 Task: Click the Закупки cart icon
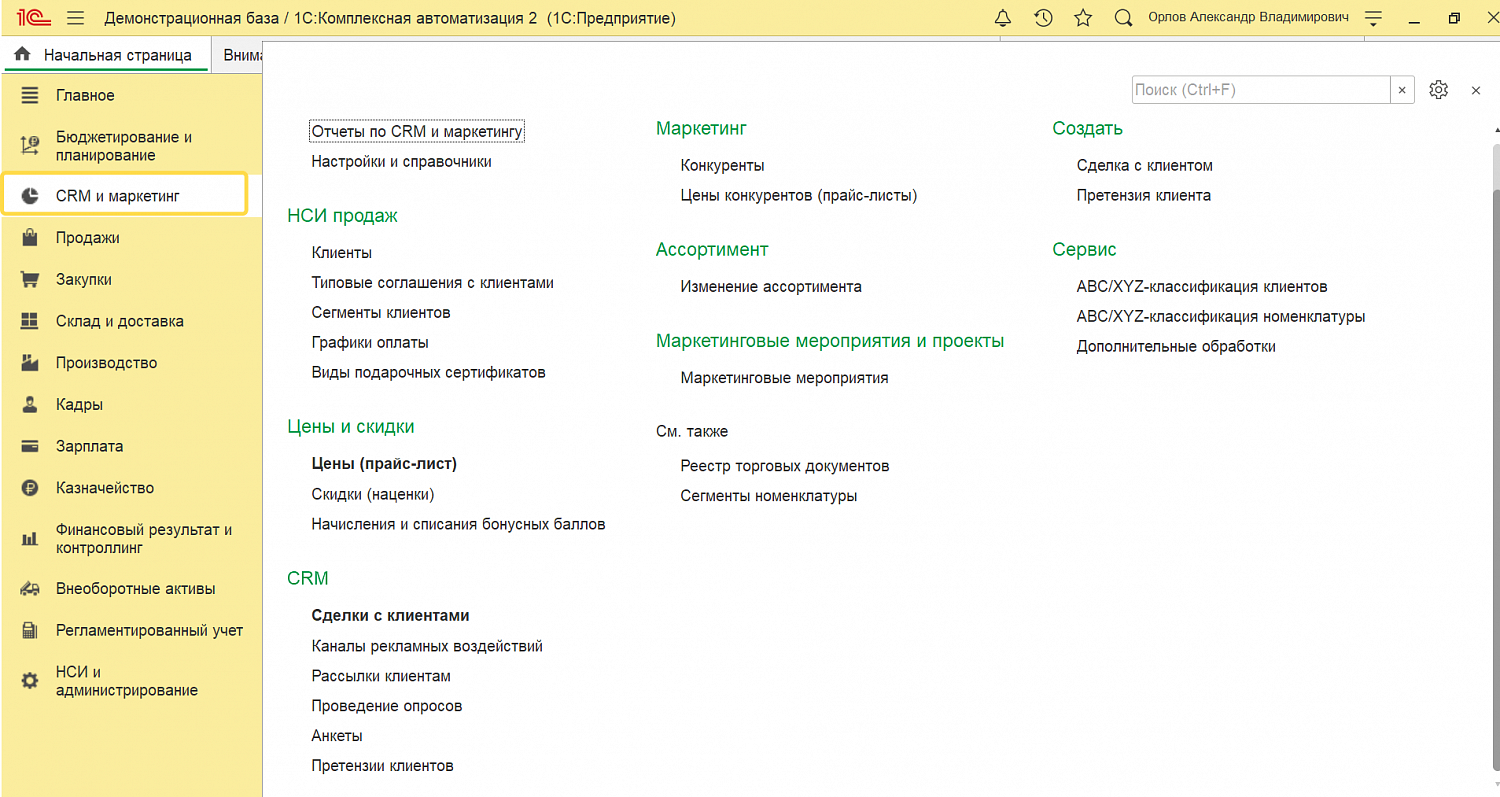click(x=30, y=280)
